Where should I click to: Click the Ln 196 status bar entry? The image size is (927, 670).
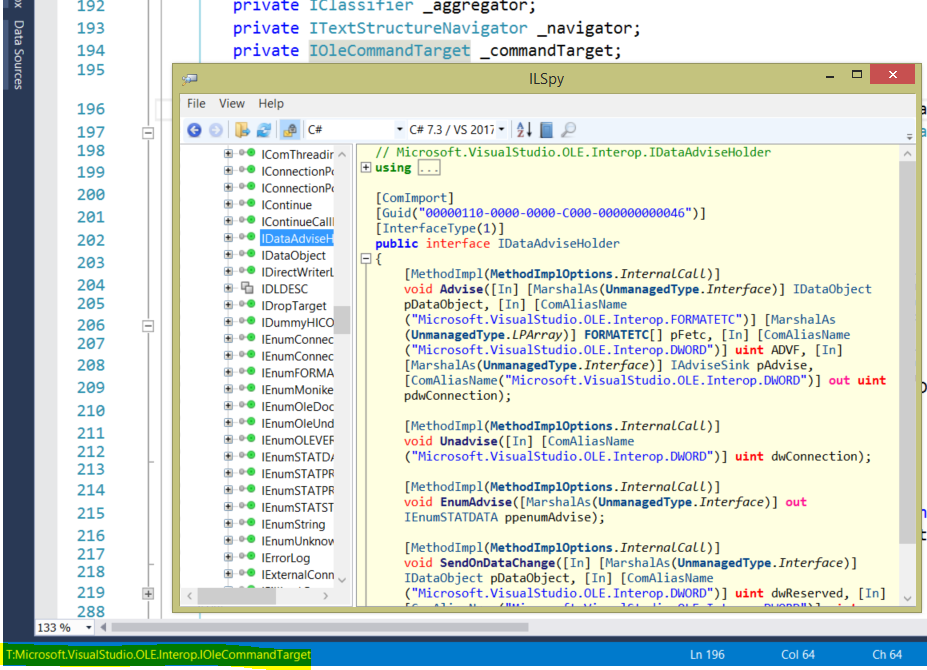(707, 655)
